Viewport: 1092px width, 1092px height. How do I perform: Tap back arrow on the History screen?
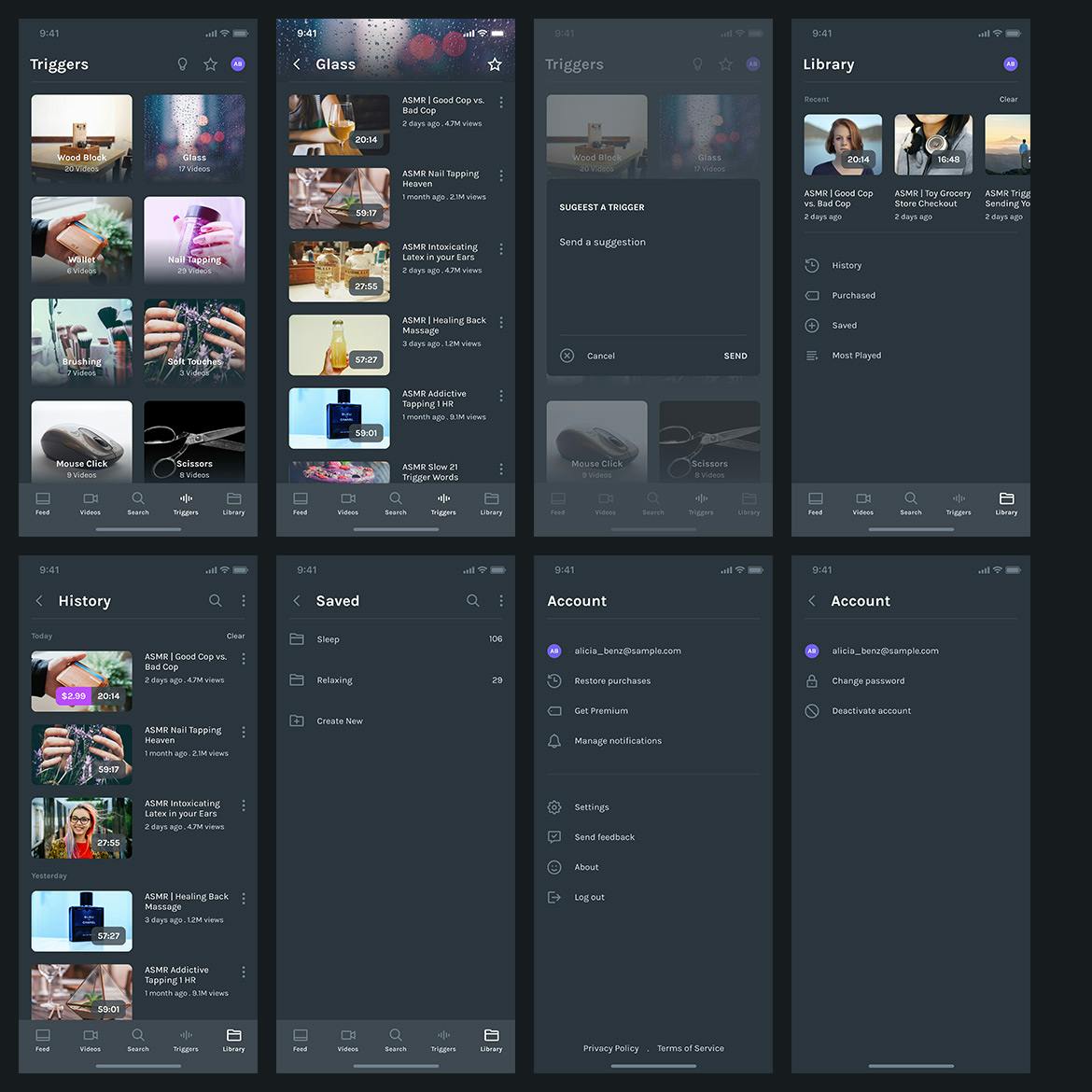tap(39, 600)
